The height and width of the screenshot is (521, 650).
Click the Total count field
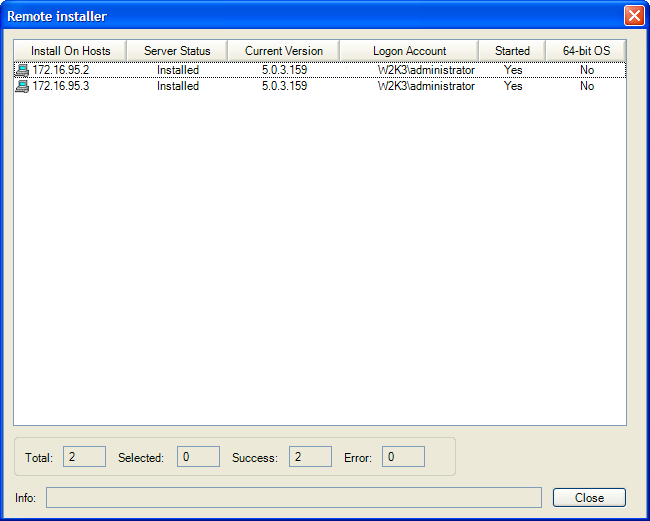[84, 457]
